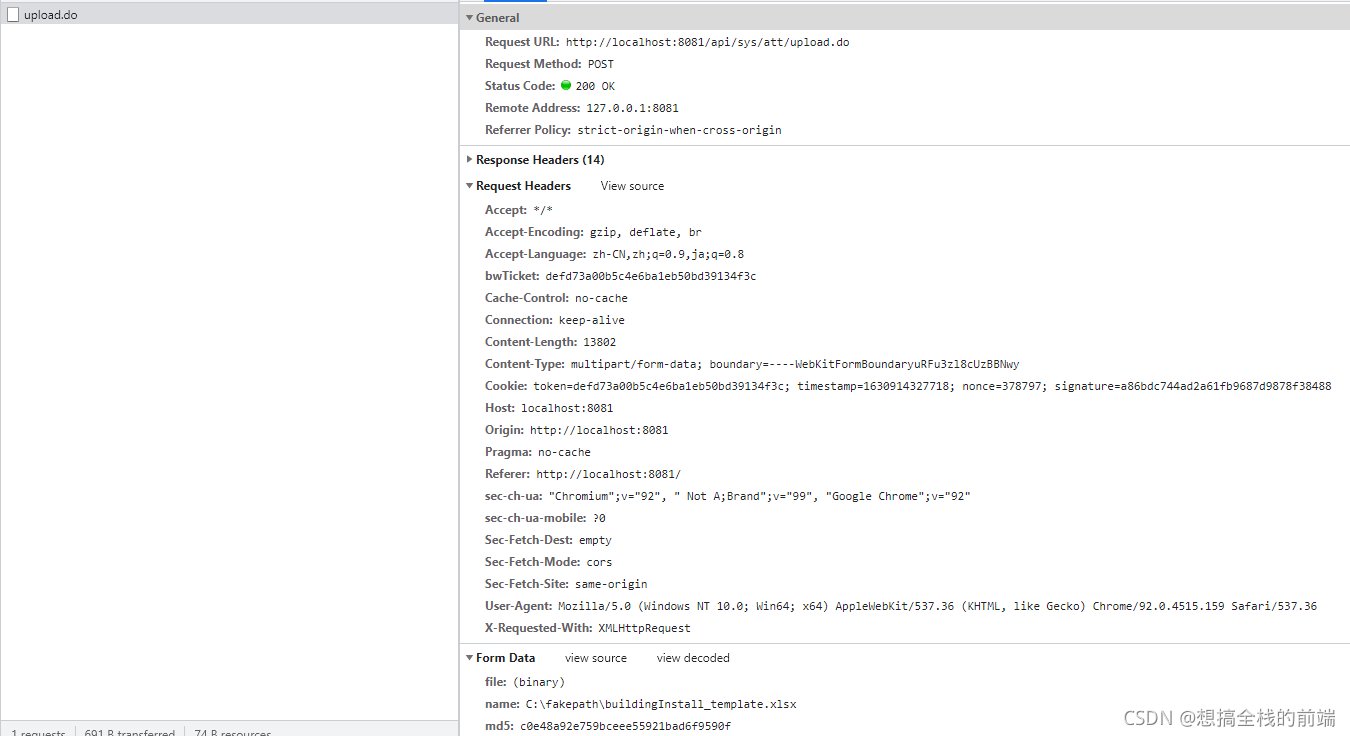Click the Content-Length value 13802
This screenshot has width=1350, height=736.
(x=600, y=342)
